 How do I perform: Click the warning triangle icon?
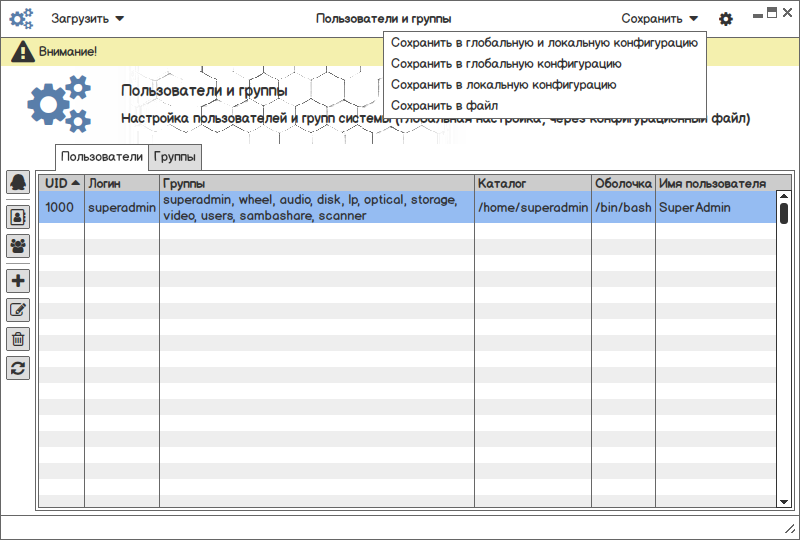tap(22, 52)
